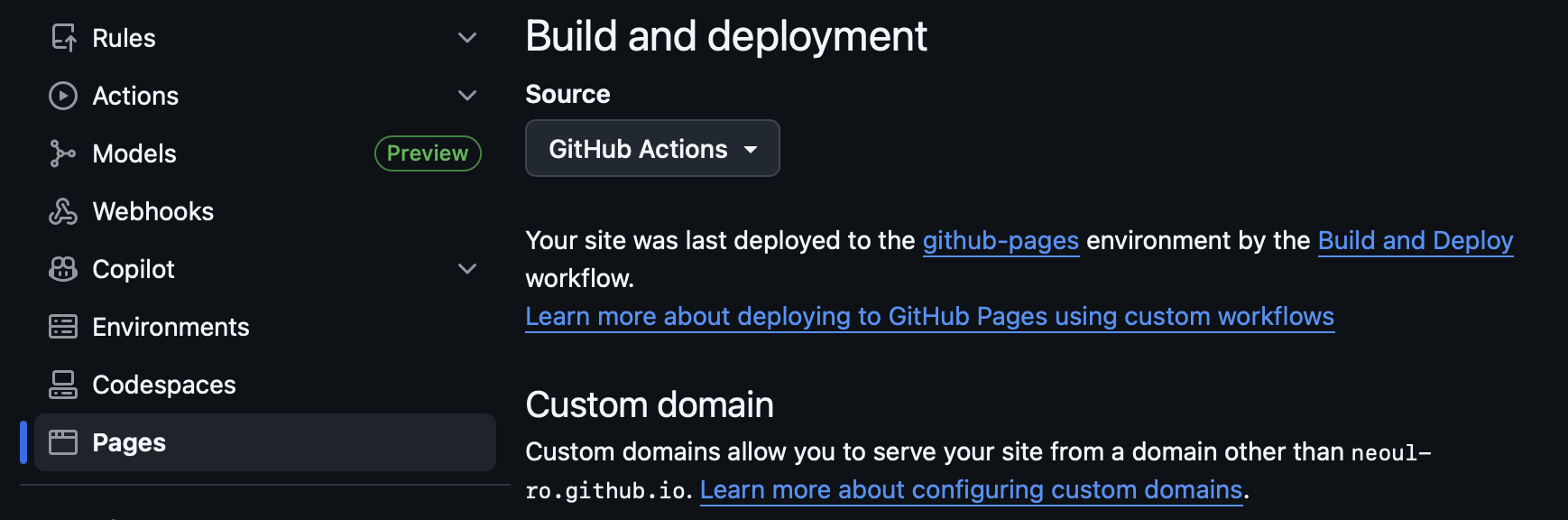This screenshot has height=520, width=1568.
Task: Open the github-pages environment link
Action: coord(1001,241)
